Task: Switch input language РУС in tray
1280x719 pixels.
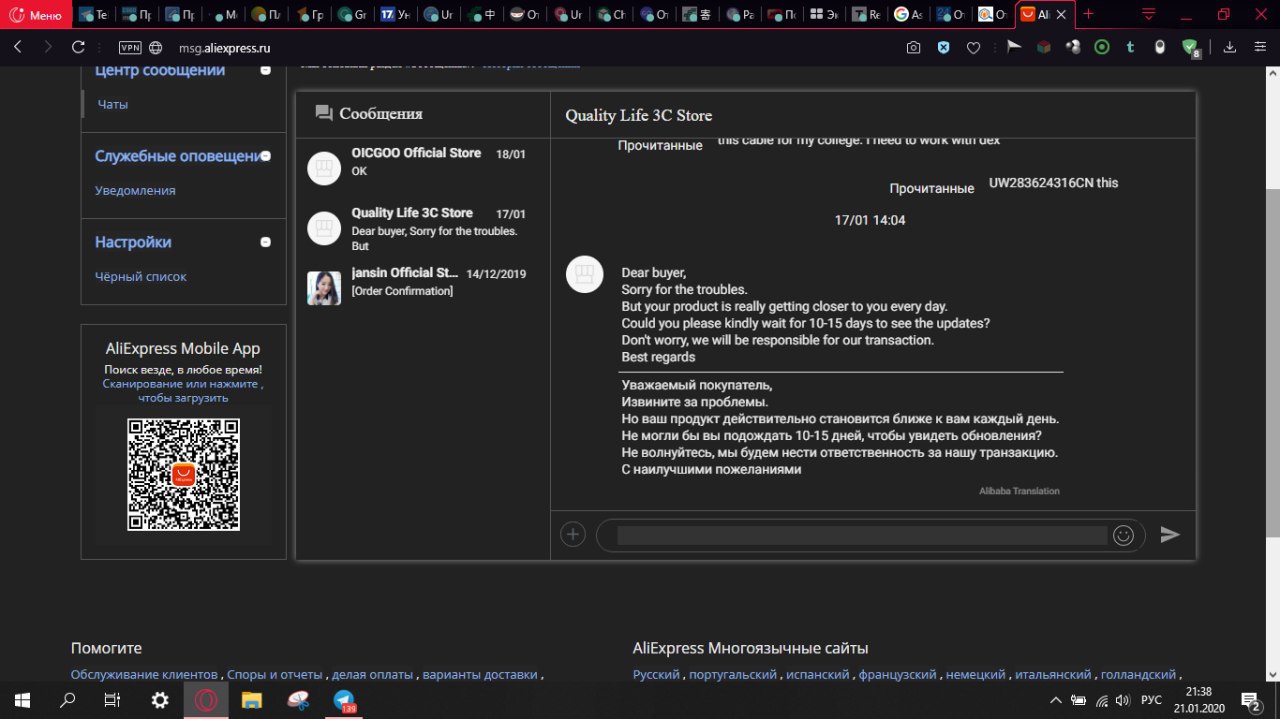Action: pyautogui.click(x=1151, y=700)
